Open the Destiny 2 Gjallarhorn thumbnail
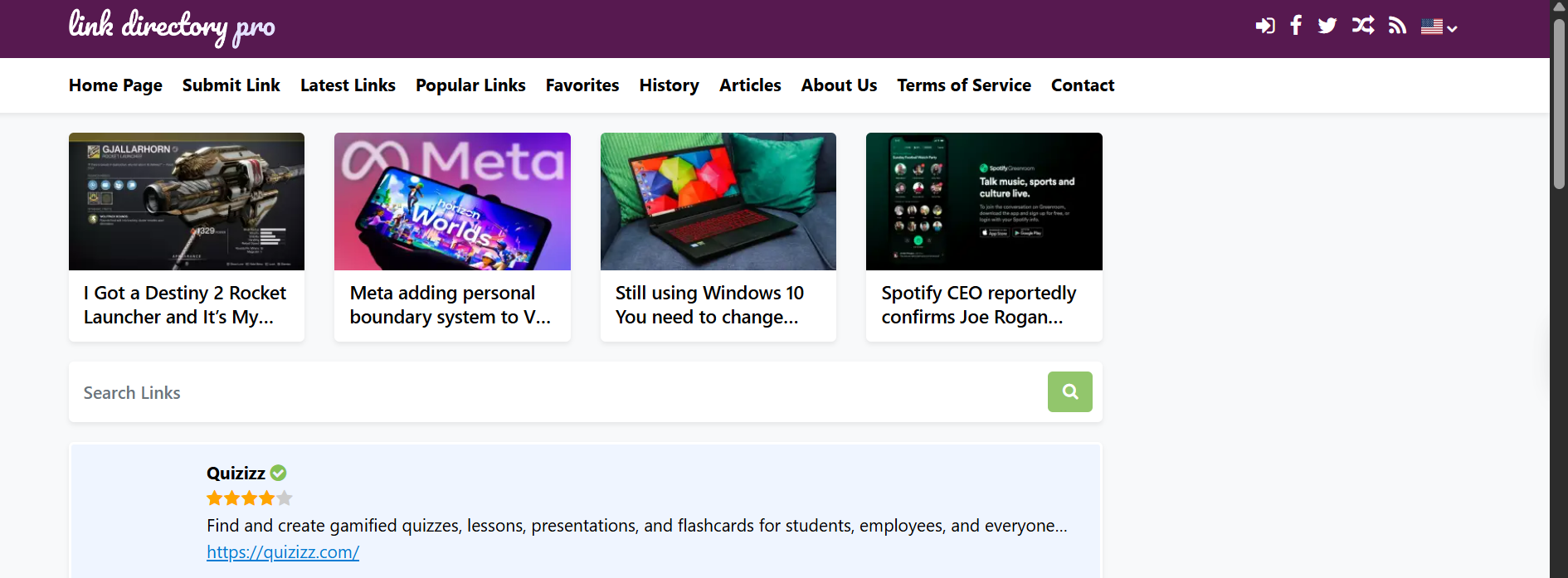The image size is (1568, 578). tap(187, 202)
